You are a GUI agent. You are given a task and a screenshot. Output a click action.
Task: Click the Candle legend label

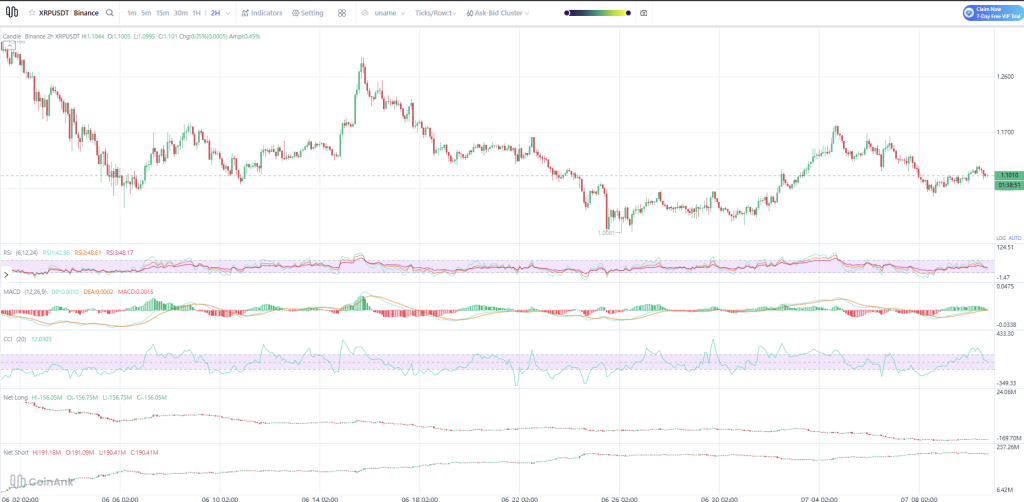click(12, 37)
